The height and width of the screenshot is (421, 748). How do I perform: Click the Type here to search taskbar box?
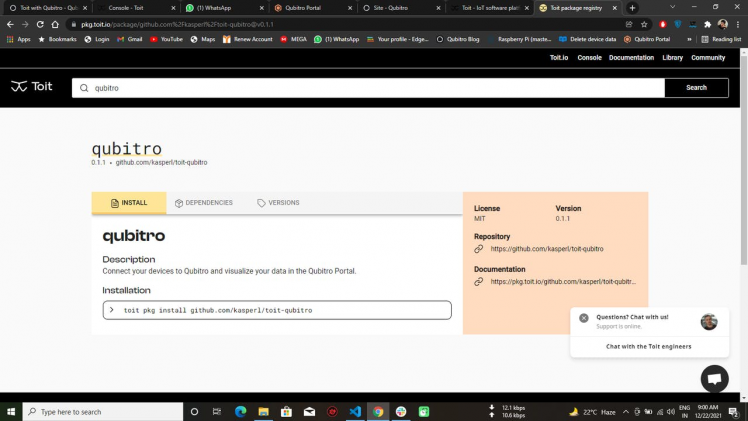(x=103, y=411)
